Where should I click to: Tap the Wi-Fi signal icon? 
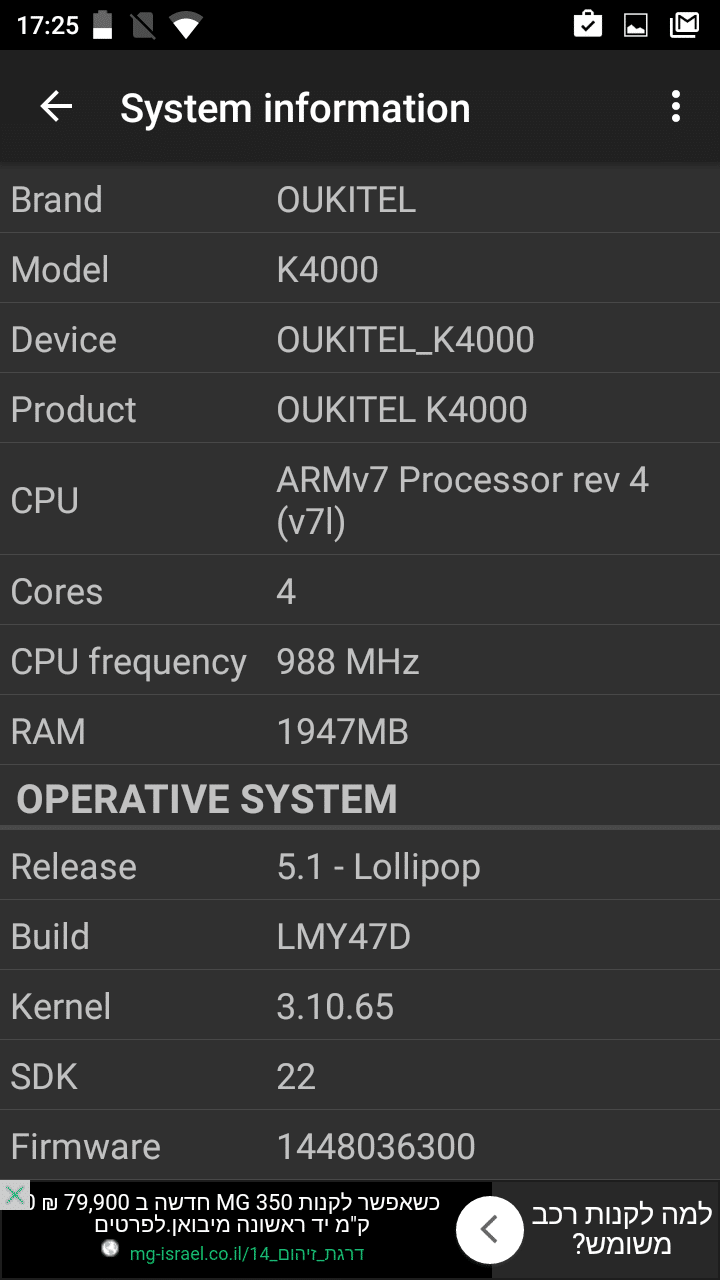[x=185, y=25]
